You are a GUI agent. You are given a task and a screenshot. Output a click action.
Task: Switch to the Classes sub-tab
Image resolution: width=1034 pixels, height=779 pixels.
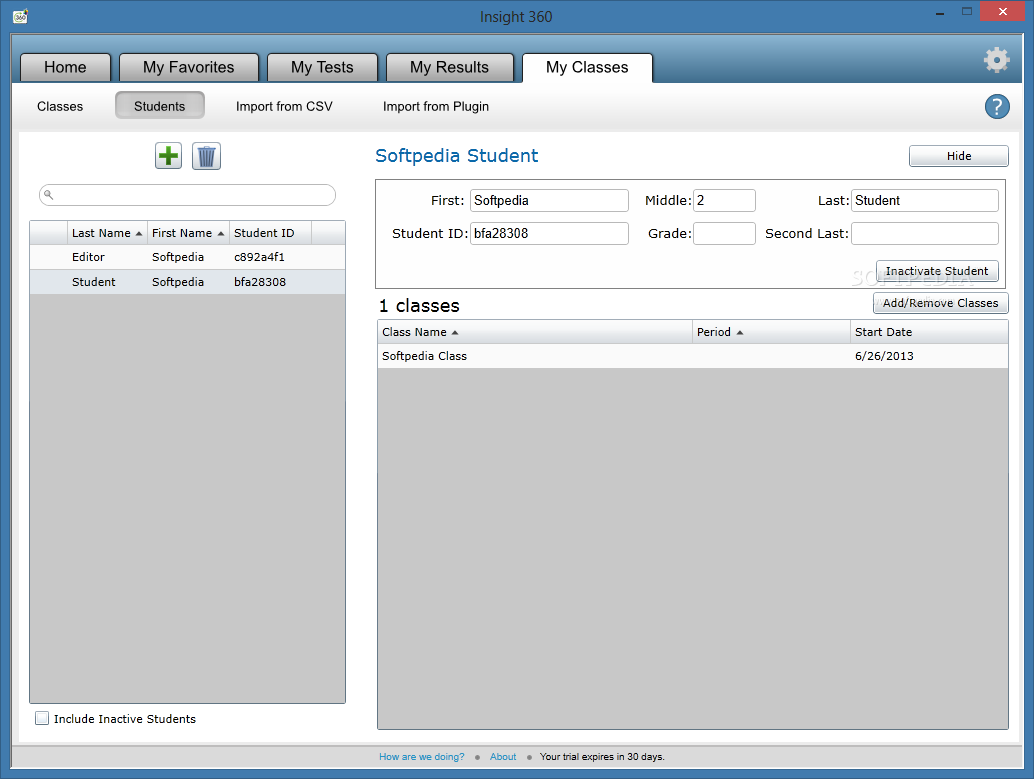[x=60, y=106]
